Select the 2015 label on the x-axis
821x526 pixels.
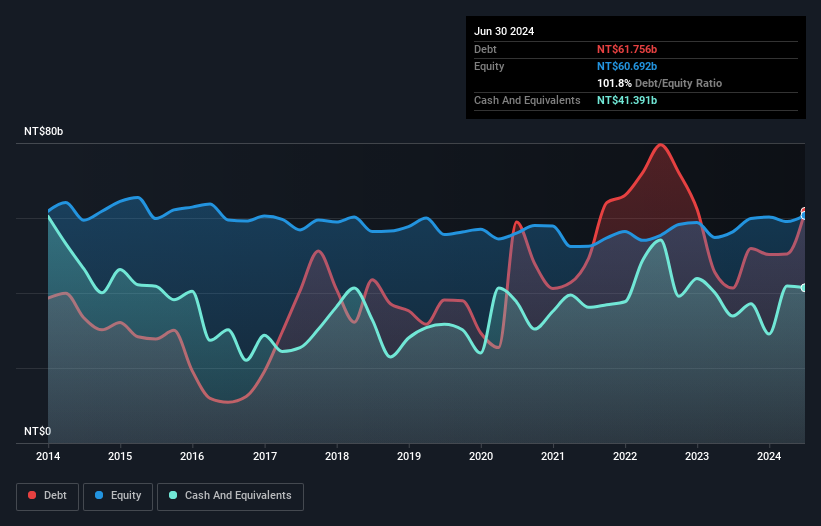(x=120, y=456)
